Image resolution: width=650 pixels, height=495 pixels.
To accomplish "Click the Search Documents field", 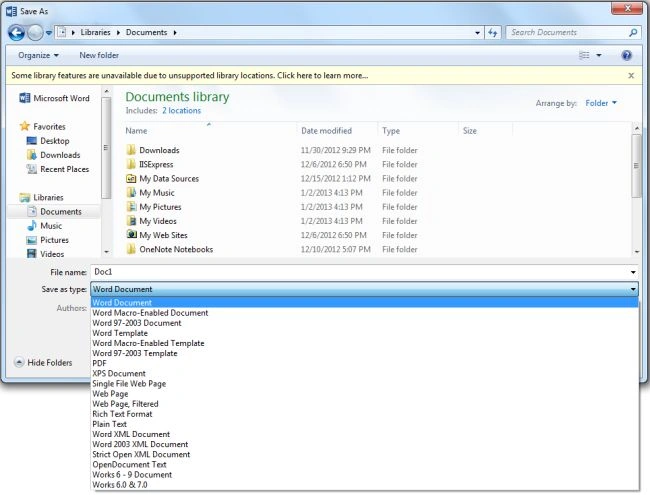I will pyautogui.click(x=567, y=32).
